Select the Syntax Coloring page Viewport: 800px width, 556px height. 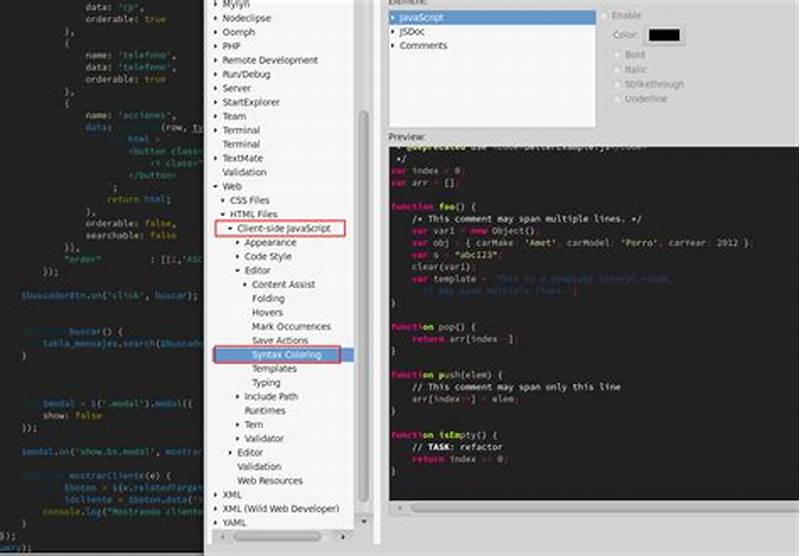[x=287, y=355]
